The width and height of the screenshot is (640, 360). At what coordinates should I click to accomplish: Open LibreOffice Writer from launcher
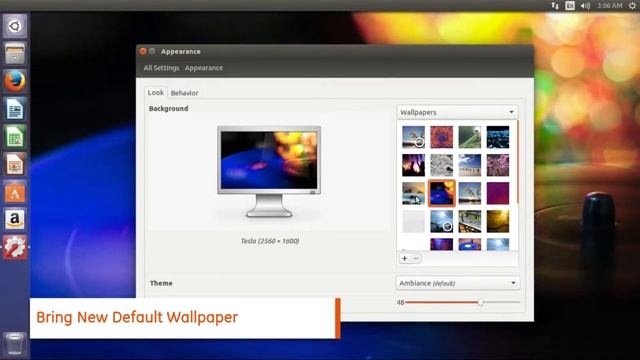[15, 109]
